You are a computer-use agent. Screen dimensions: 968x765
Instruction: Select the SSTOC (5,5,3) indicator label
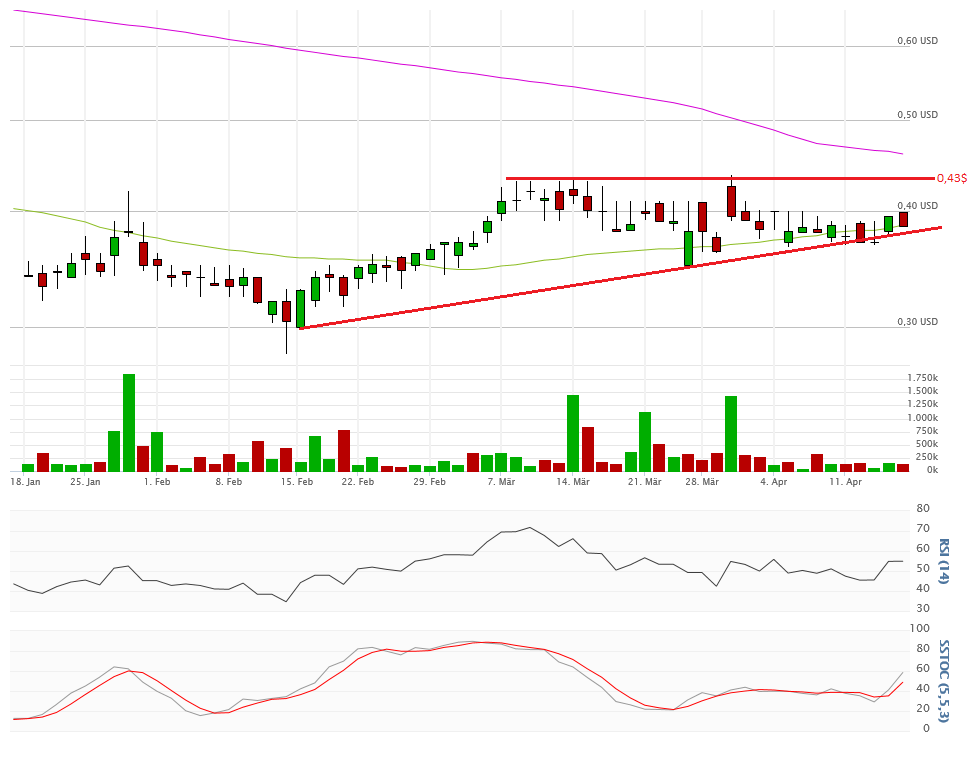coord(942,679)
